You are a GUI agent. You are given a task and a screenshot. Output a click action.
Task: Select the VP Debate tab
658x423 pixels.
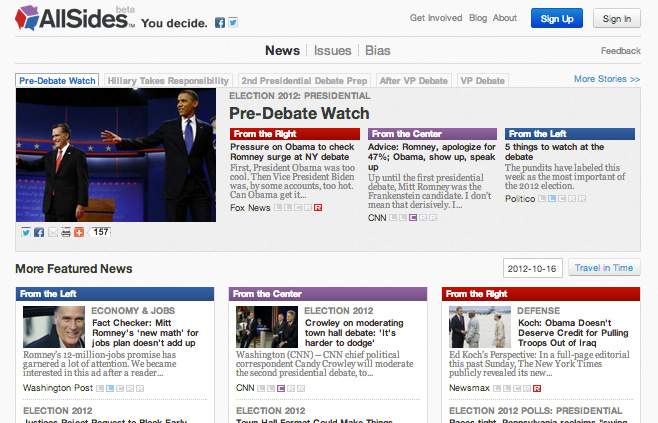click(483, 81)
